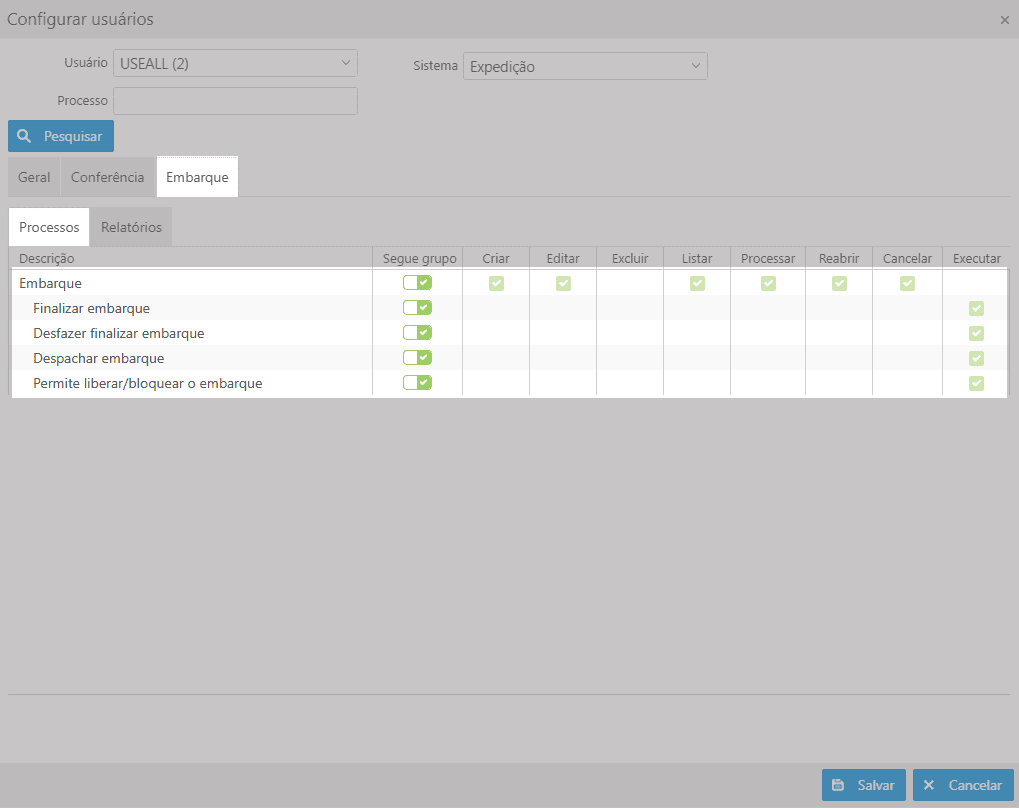The height and width of the screenshot is (808, 1019).
Task: Switch to the Geral tab
Action: pos(34,177)
